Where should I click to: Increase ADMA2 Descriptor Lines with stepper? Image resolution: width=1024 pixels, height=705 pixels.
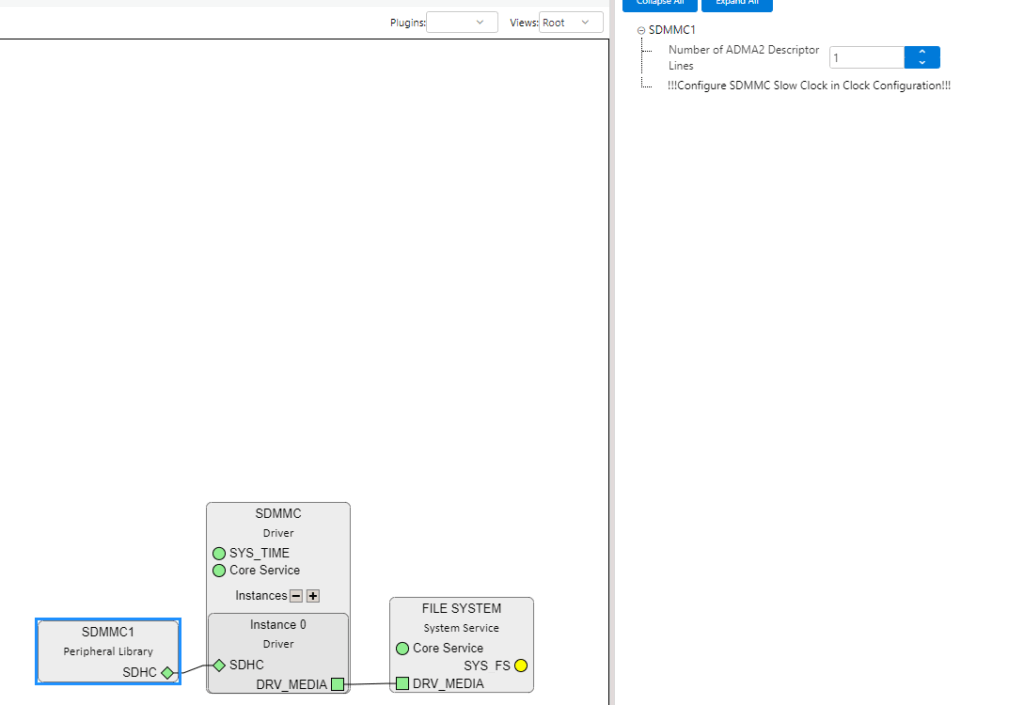(x=922, y=52)
